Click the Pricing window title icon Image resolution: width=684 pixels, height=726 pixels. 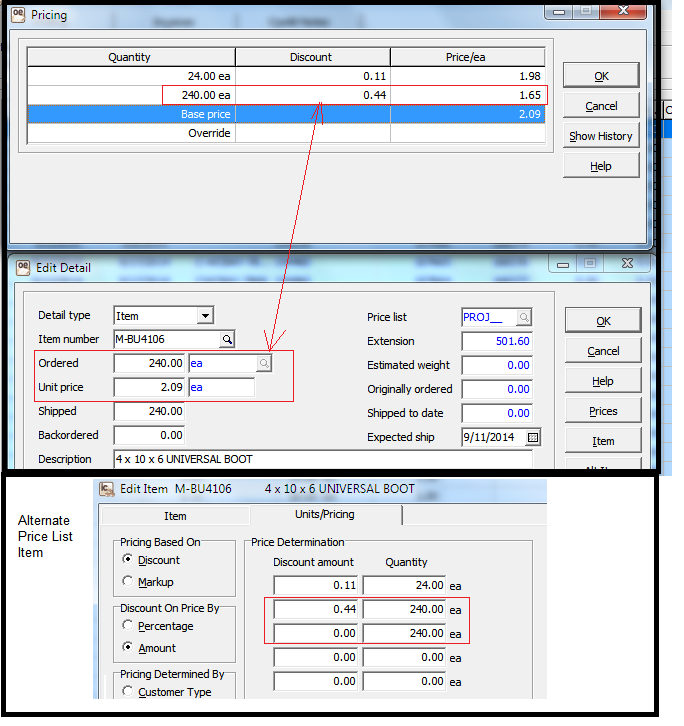tap(18, 16)
